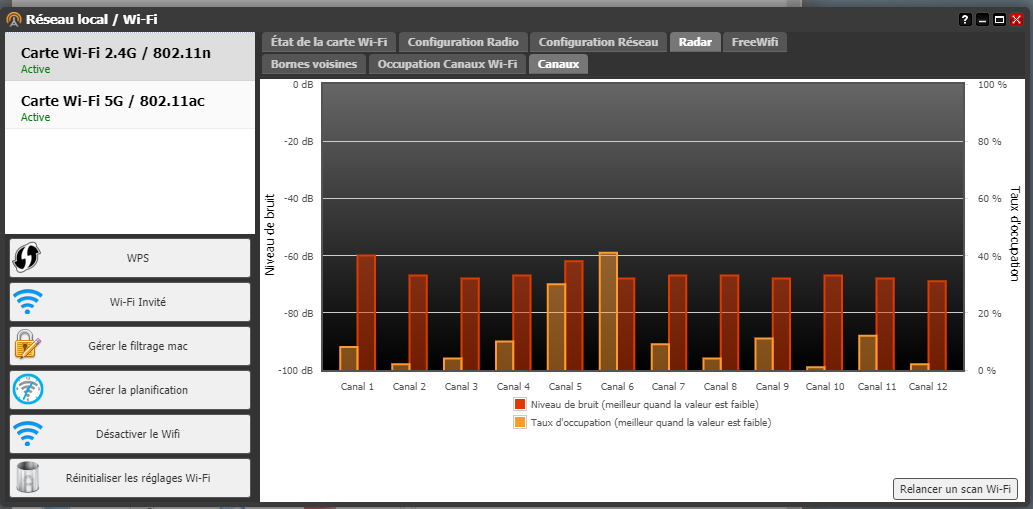Viewport: 1033px width, 509px height.
Task: Select the Canaux sub-tab
Action: pos(558,64)
